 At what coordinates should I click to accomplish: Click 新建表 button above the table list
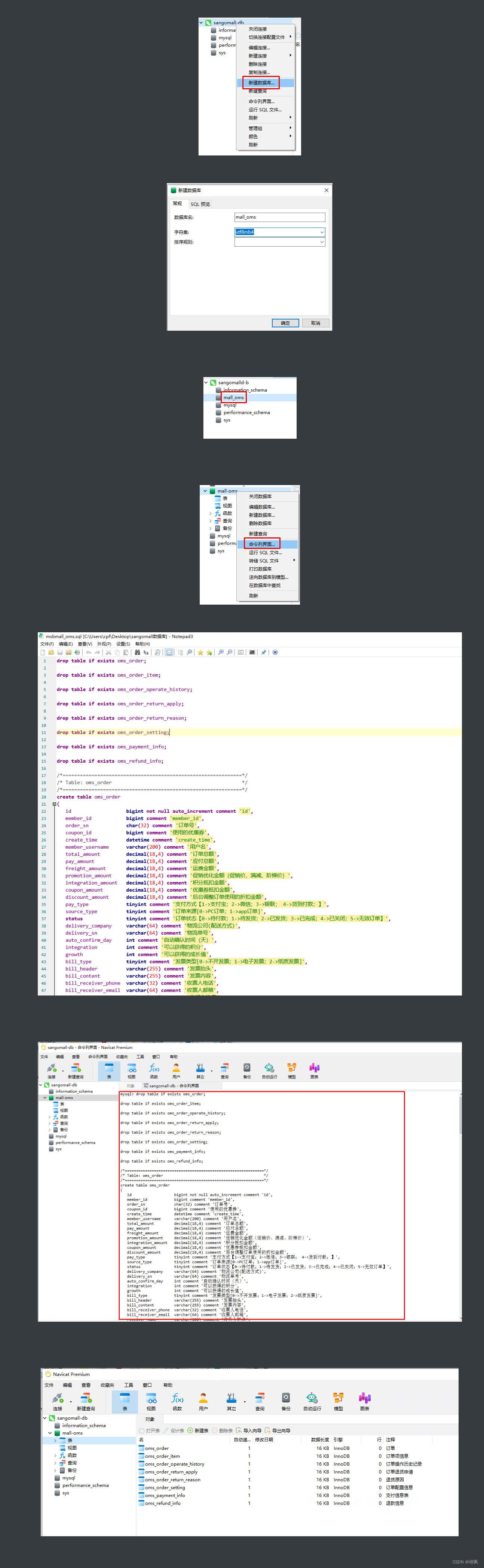coord(197,1430)
